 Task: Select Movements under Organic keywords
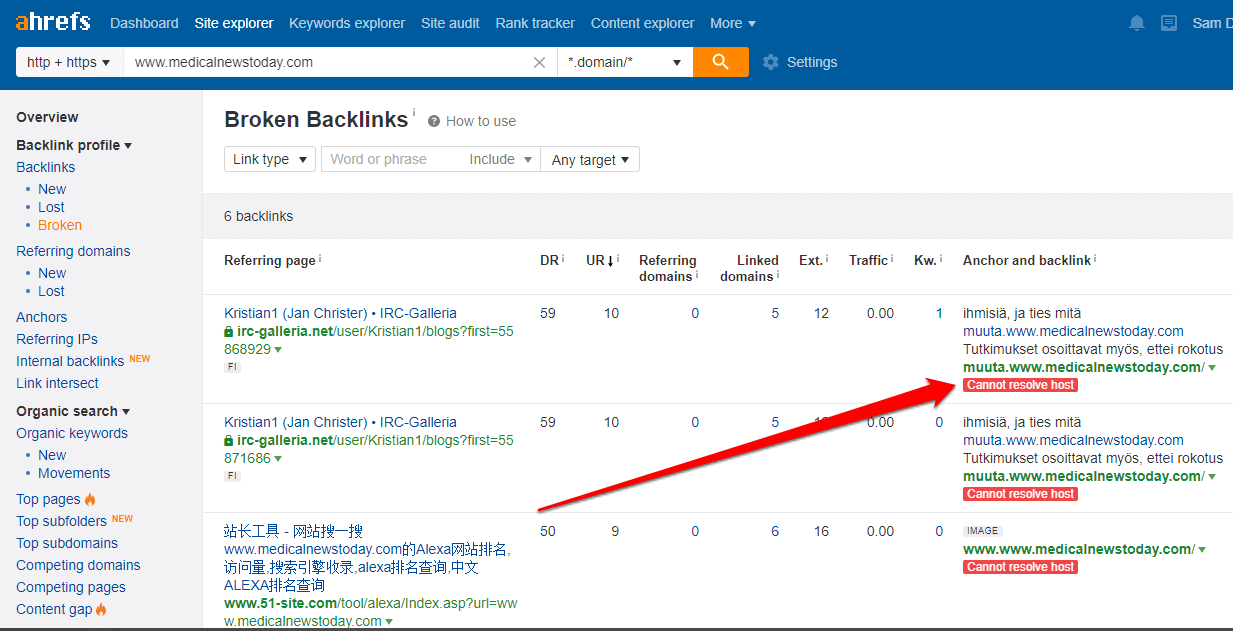[74, 473]
